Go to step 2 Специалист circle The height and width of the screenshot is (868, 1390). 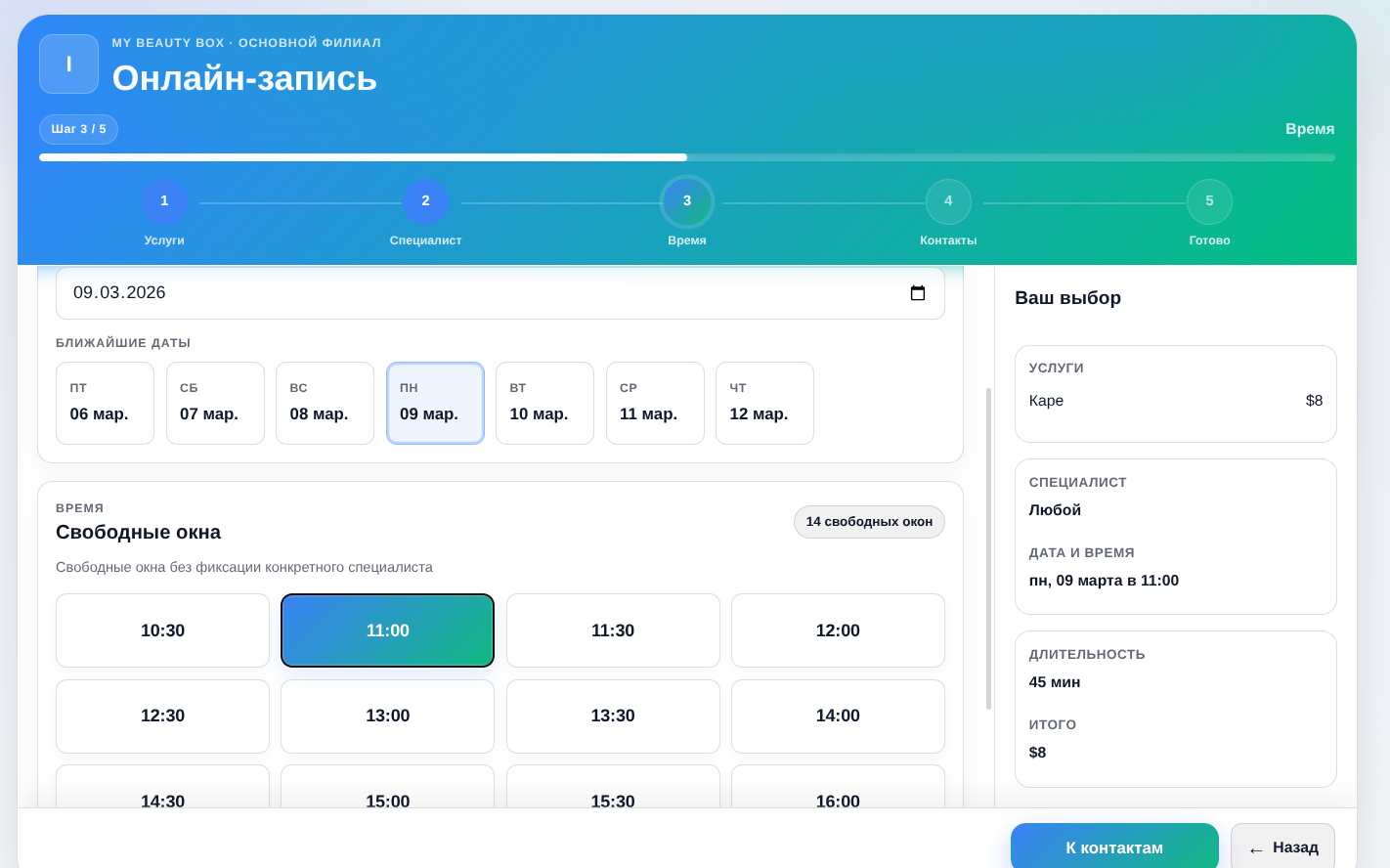425,201
